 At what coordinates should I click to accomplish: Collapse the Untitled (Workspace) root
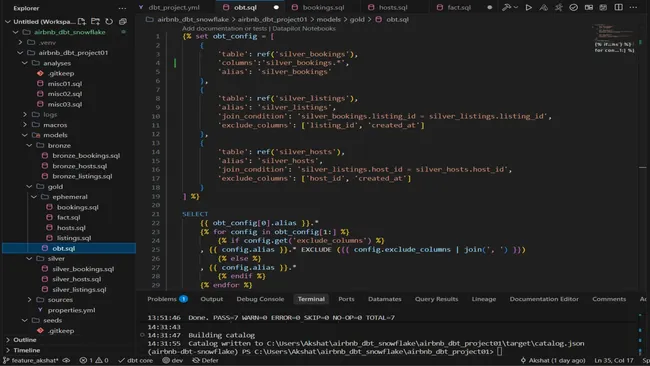click(7, 22)
